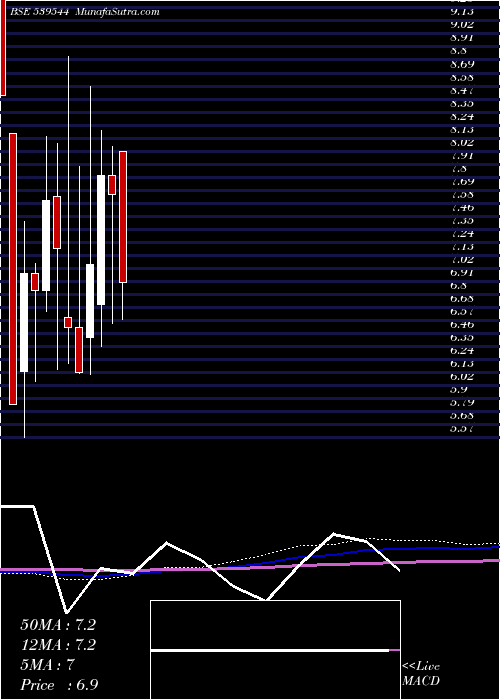500x700 pixels.
Task: Select the 7.46 price axis label
Action: click(462, 208)
